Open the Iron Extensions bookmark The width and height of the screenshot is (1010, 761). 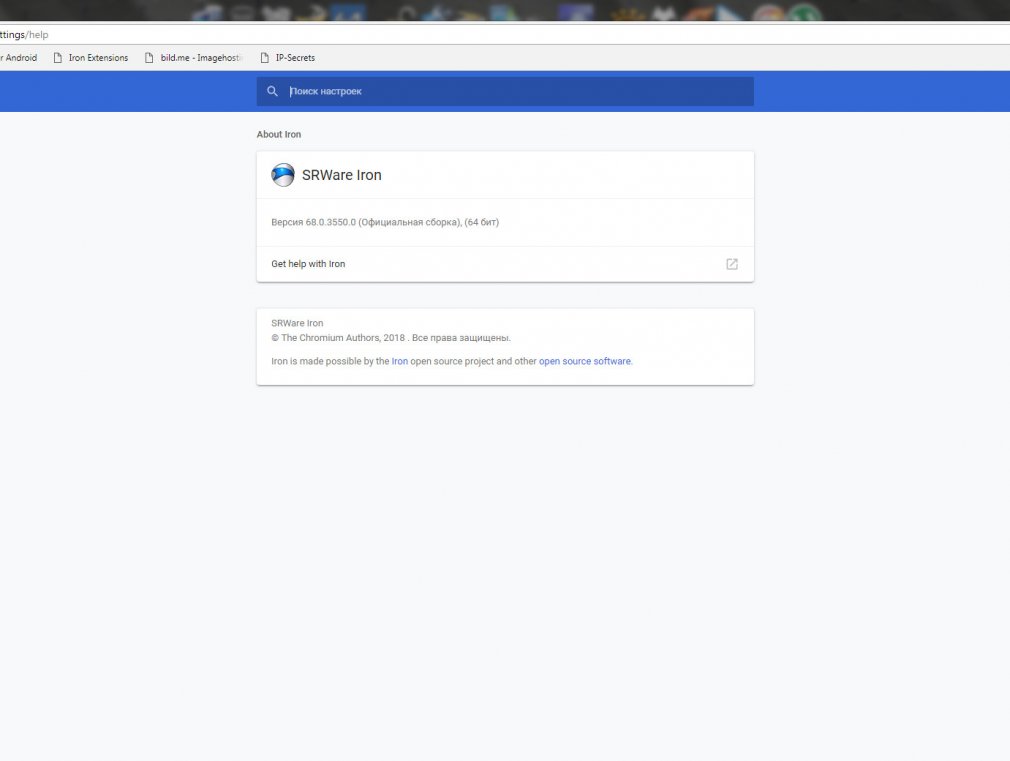click(x=91, y=58)
